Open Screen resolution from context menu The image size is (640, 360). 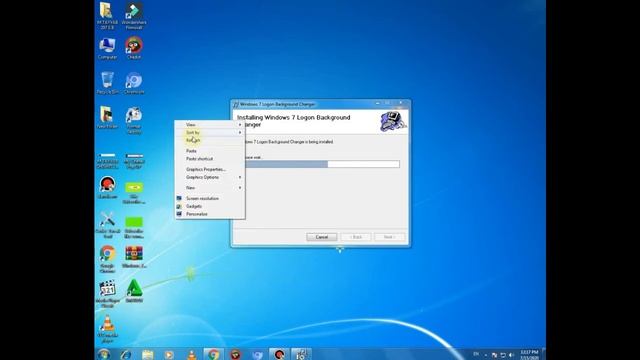210,198
